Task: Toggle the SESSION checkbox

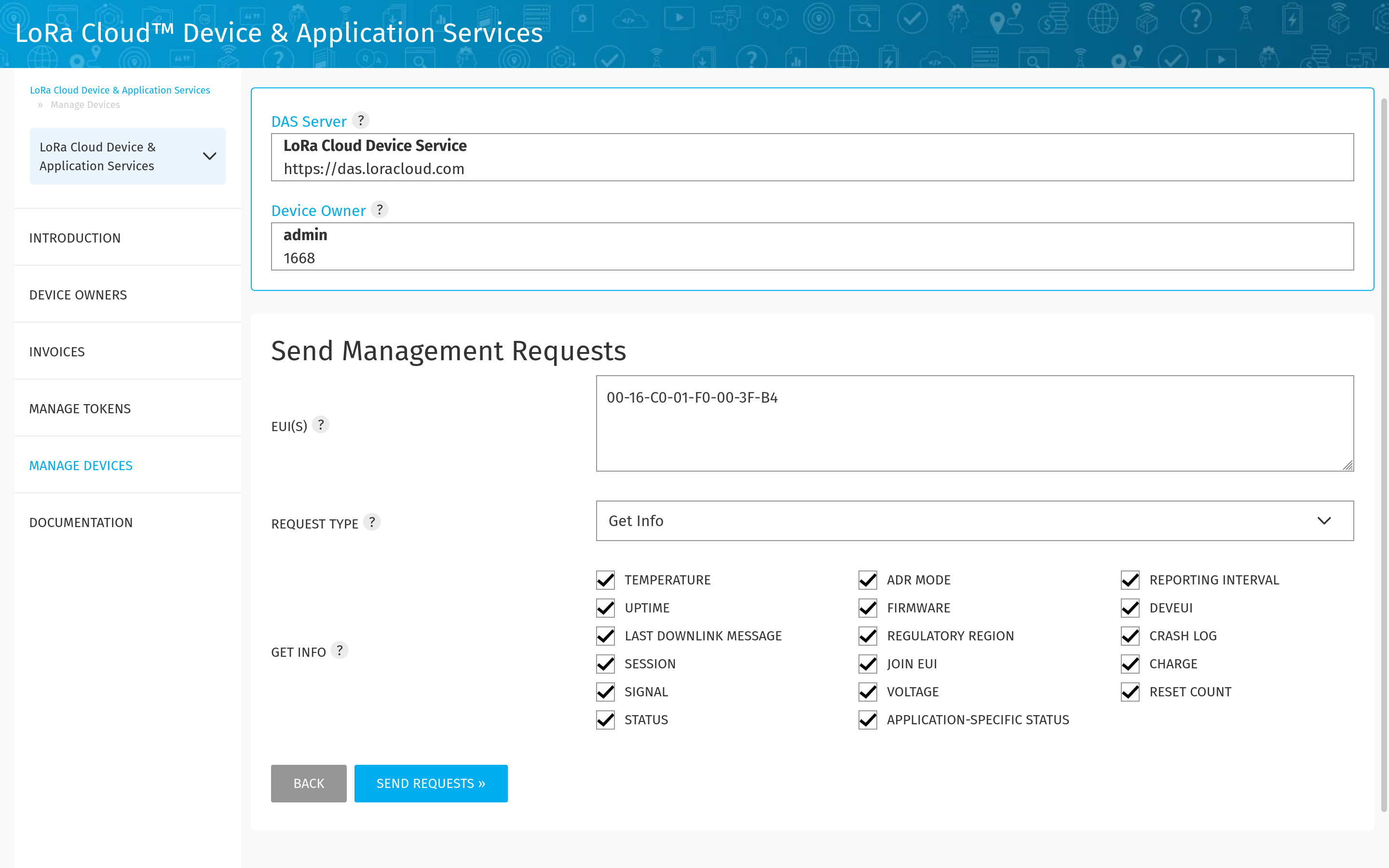Action: click(606, 664)
